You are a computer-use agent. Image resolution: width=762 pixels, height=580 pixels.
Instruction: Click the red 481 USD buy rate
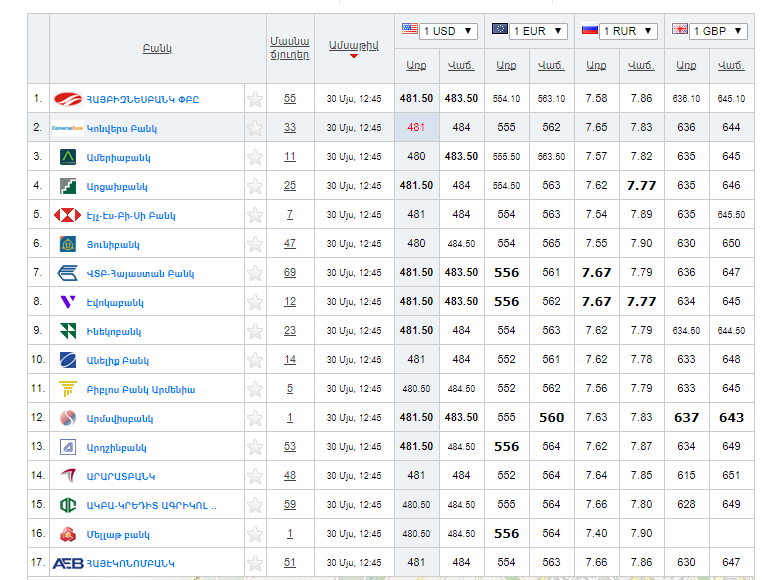pos(416,127)
